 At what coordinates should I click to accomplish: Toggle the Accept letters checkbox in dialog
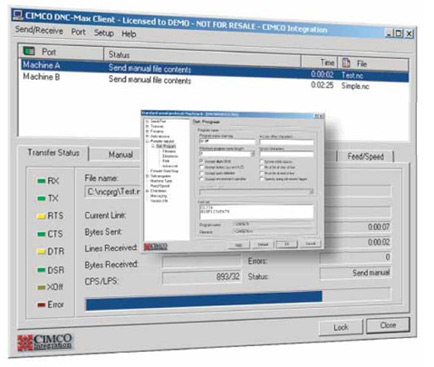201,167
